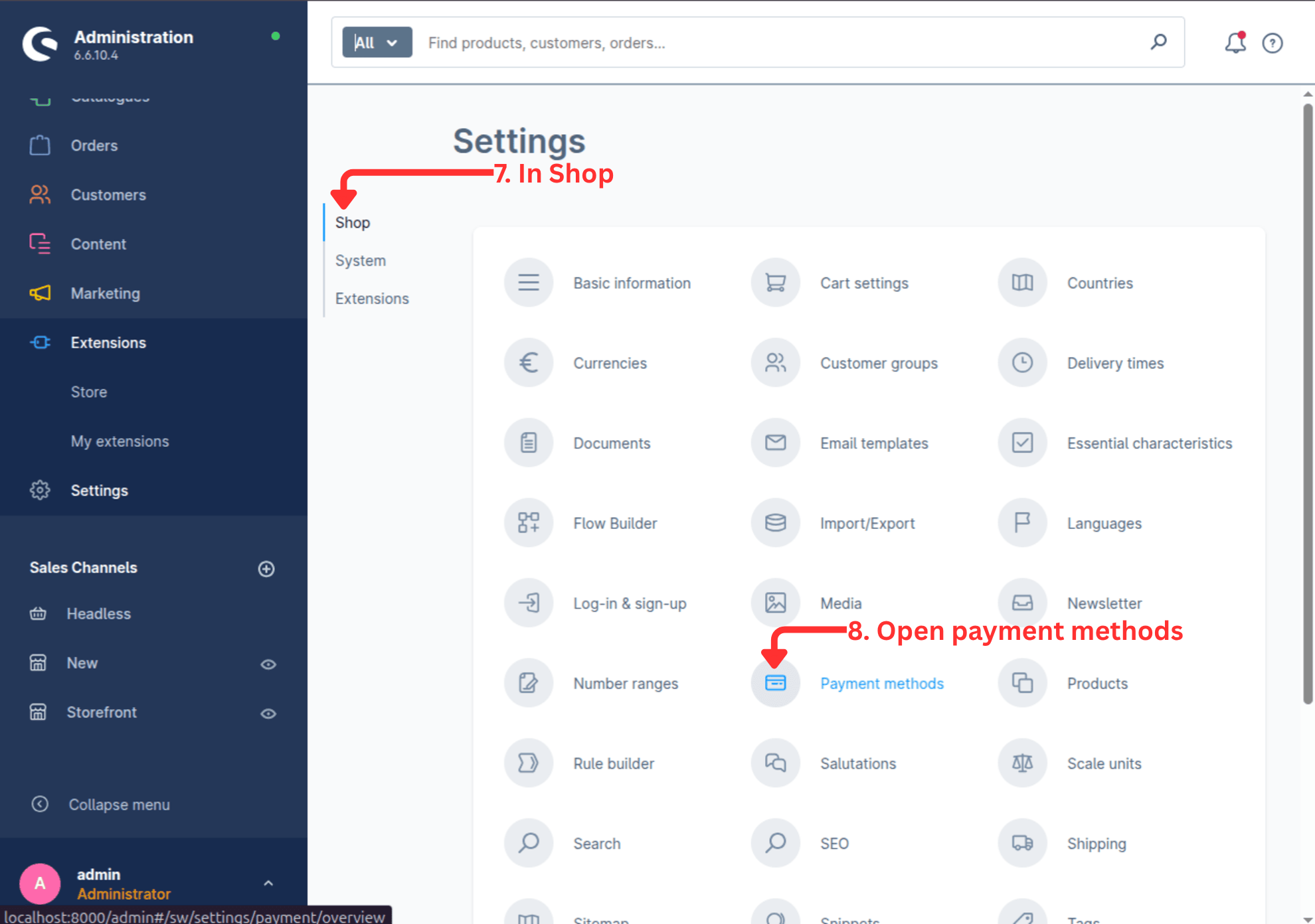Open notifications bell icon

[x=1235, y=42]
